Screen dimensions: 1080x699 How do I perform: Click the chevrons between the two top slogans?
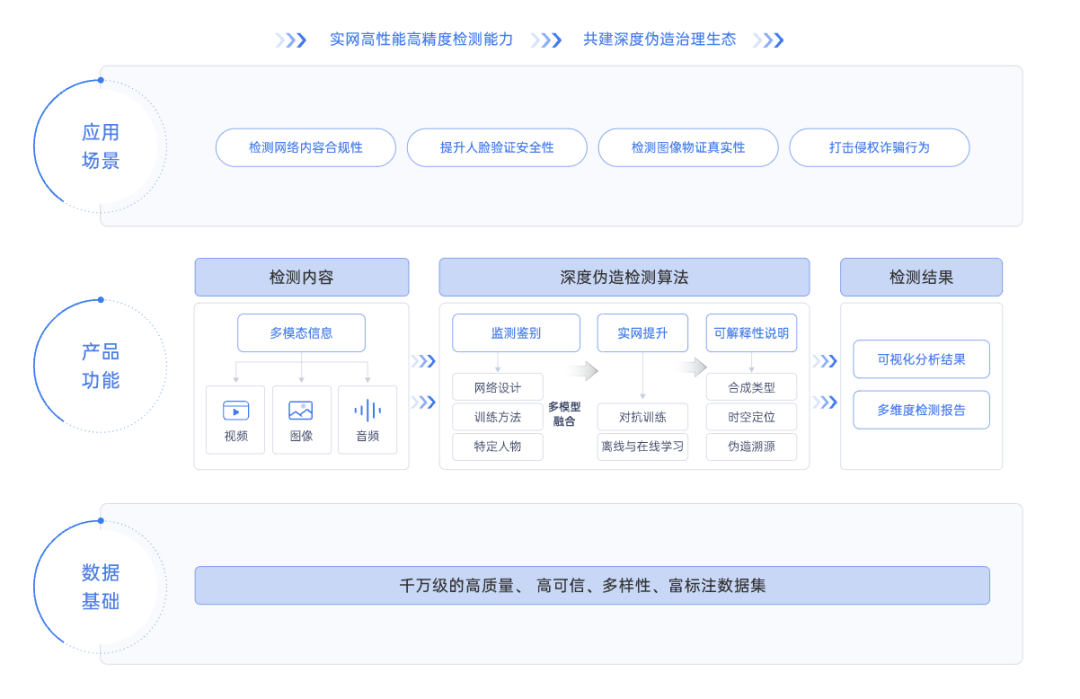(x=546, y=40)
